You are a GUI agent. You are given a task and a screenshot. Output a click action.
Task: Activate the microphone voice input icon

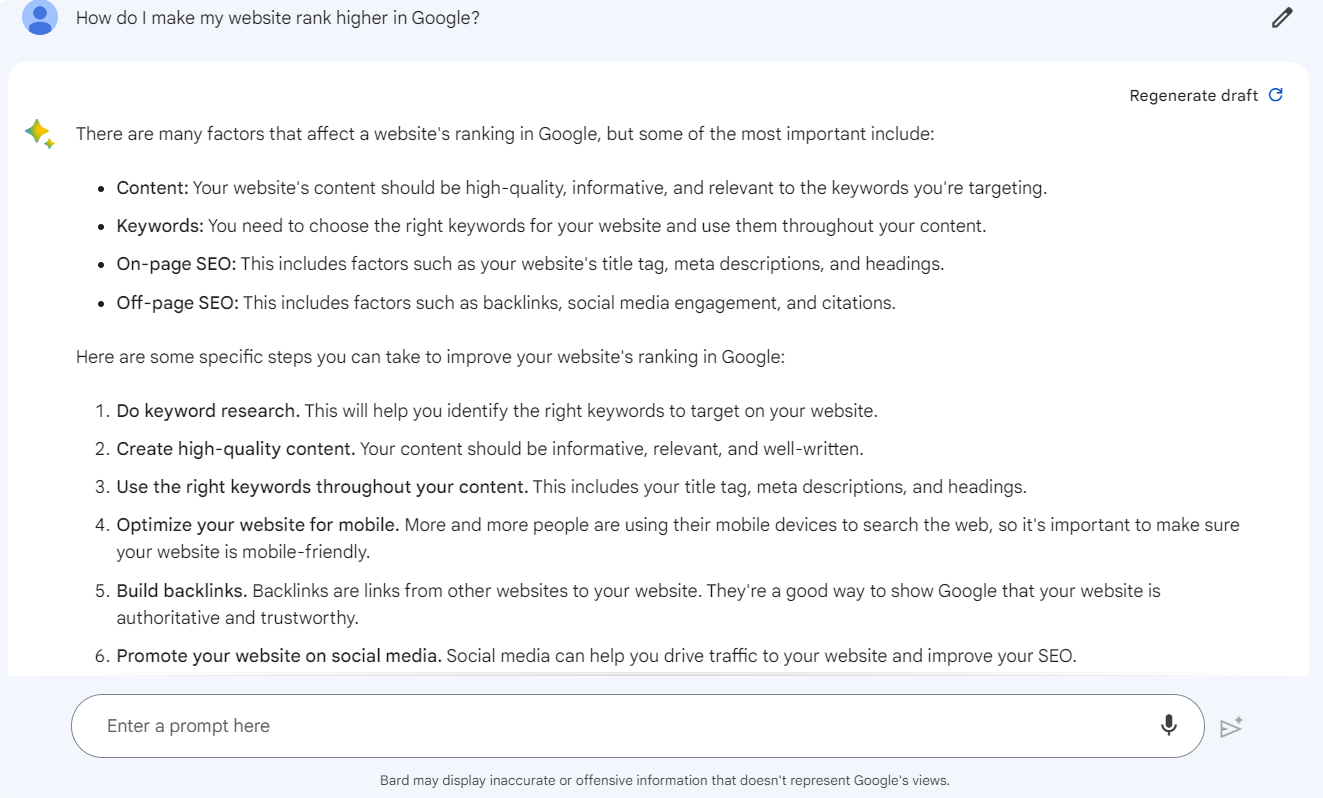[1168, 726]
